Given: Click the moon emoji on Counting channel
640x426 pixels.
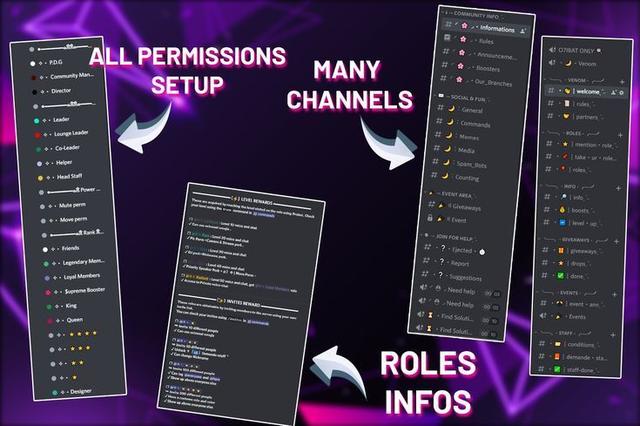Looking at the screenshot, I should [x=445, y=176].
